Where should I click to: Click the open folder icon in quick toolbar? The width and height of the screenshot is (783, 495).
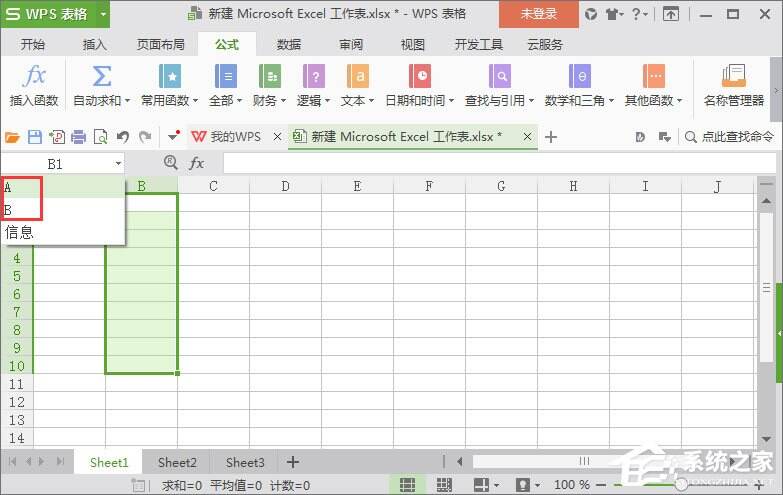click(12, 137)
